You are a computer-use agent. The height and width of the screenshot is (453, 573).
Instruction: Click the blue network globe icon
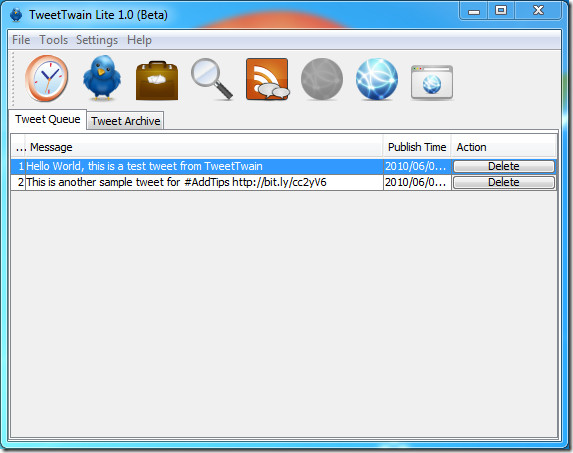point(377,79)
